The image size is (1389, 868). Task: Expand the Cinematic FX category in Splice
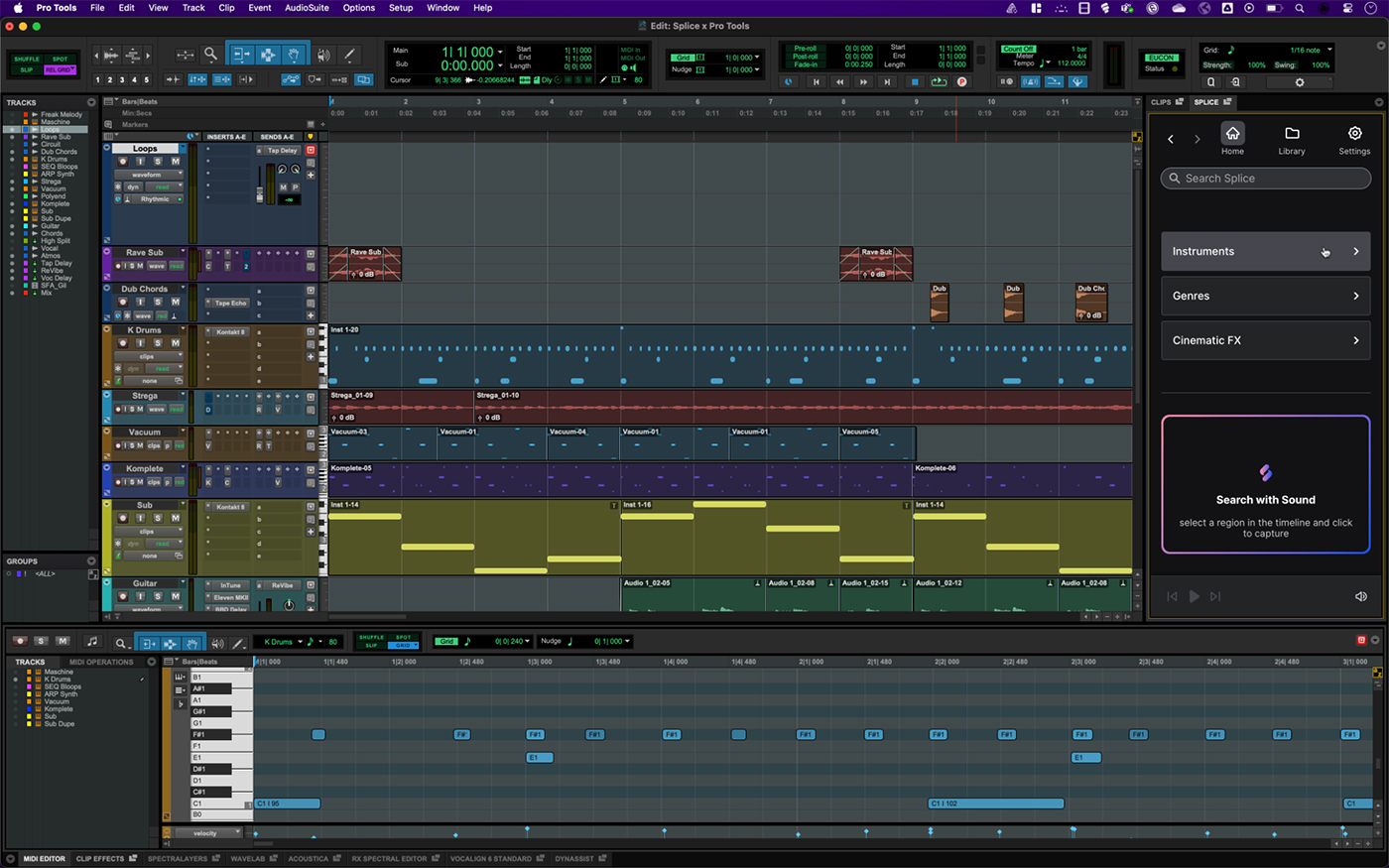tap(1266, 340)
